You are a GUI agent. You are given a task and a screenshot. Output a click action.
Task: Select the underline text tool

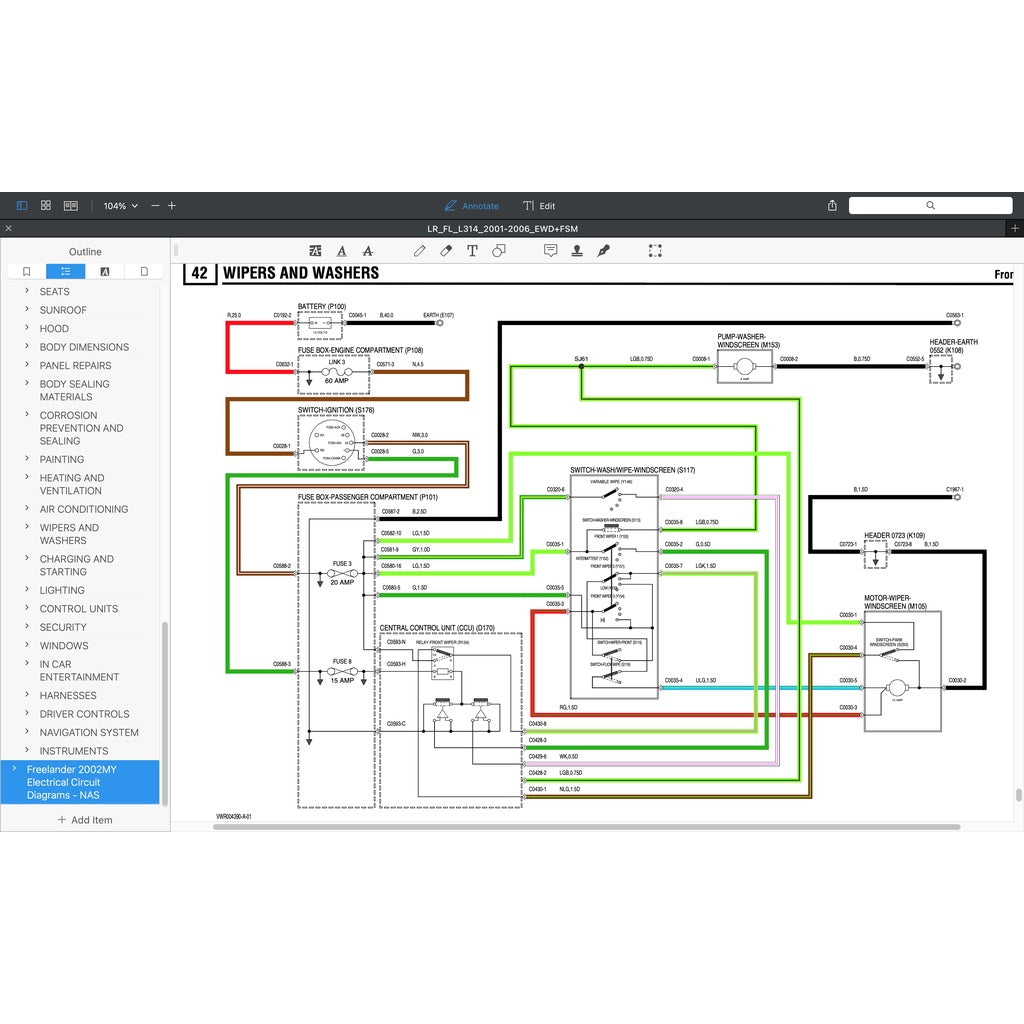pos(342,251)
